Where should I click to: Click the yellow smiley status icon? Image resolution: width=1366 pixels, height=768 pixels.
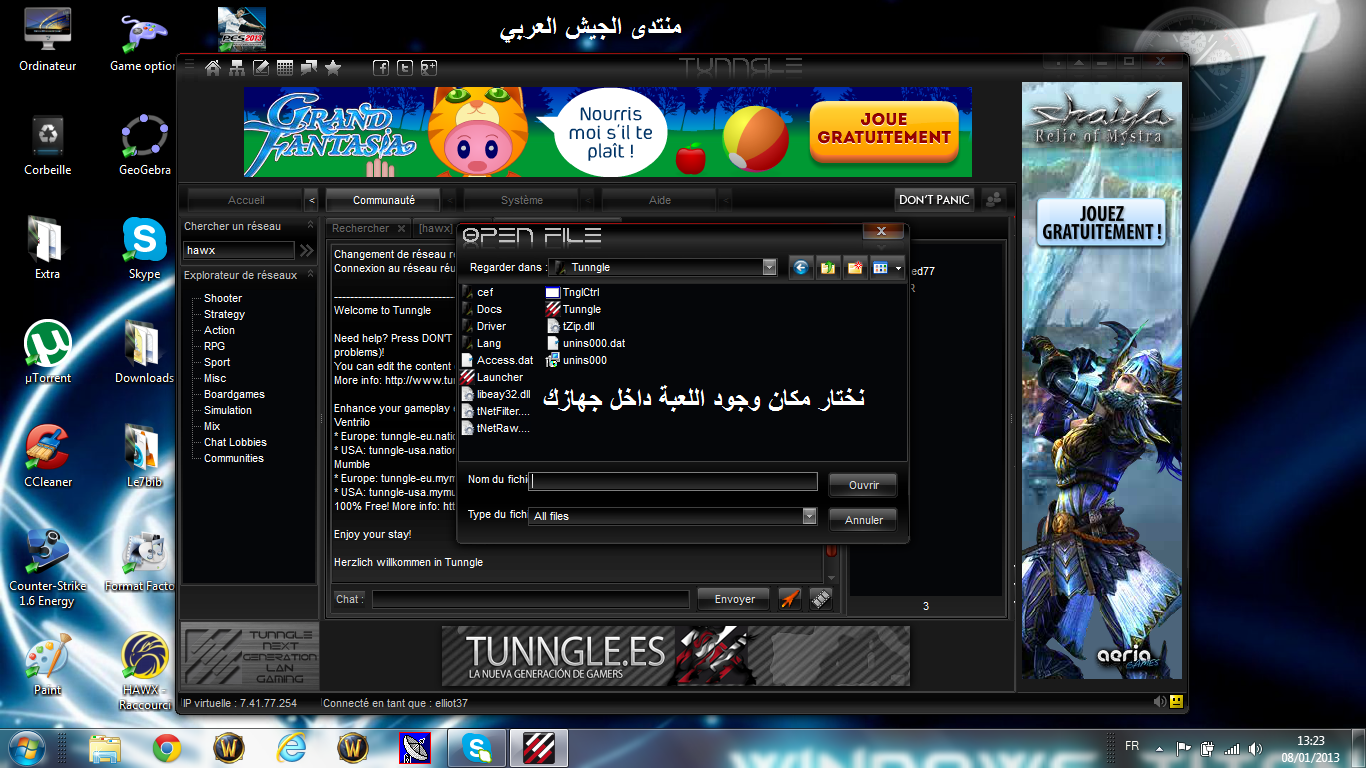point(1177,702)
